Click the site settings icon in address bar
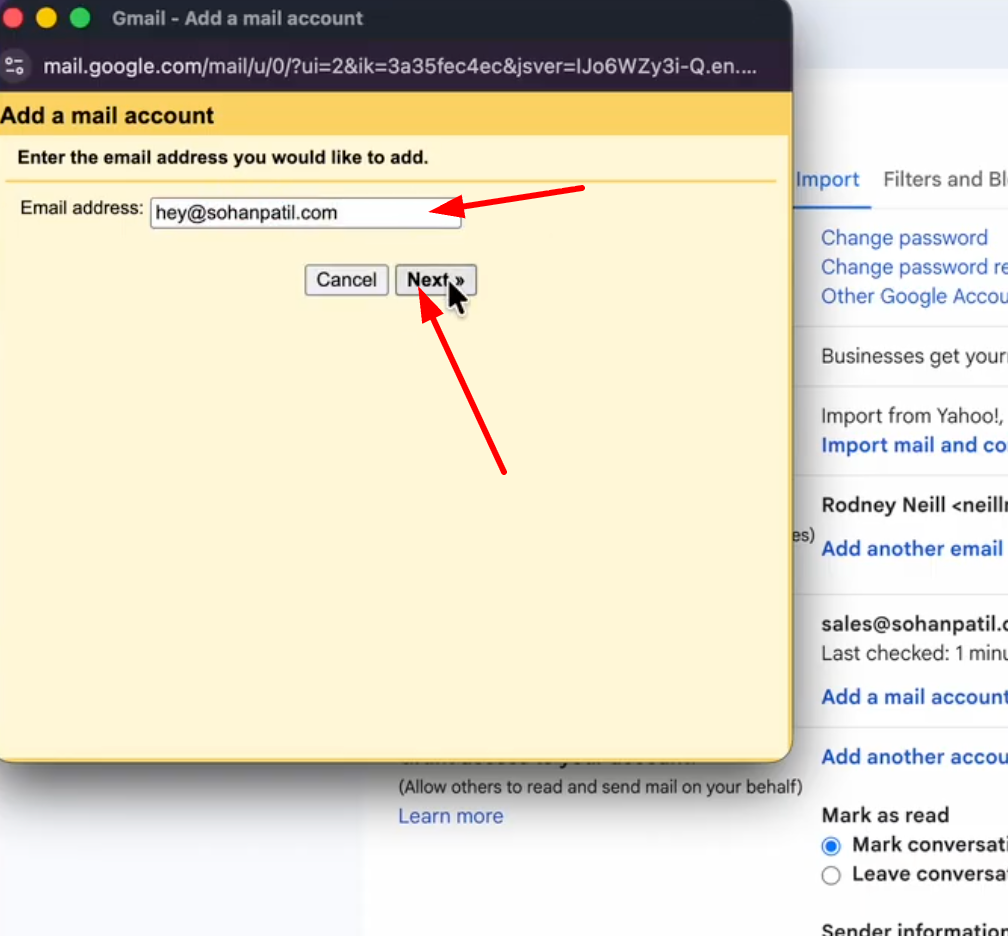This screenshot has height=936, width=1008. click(x=14, y=66)
